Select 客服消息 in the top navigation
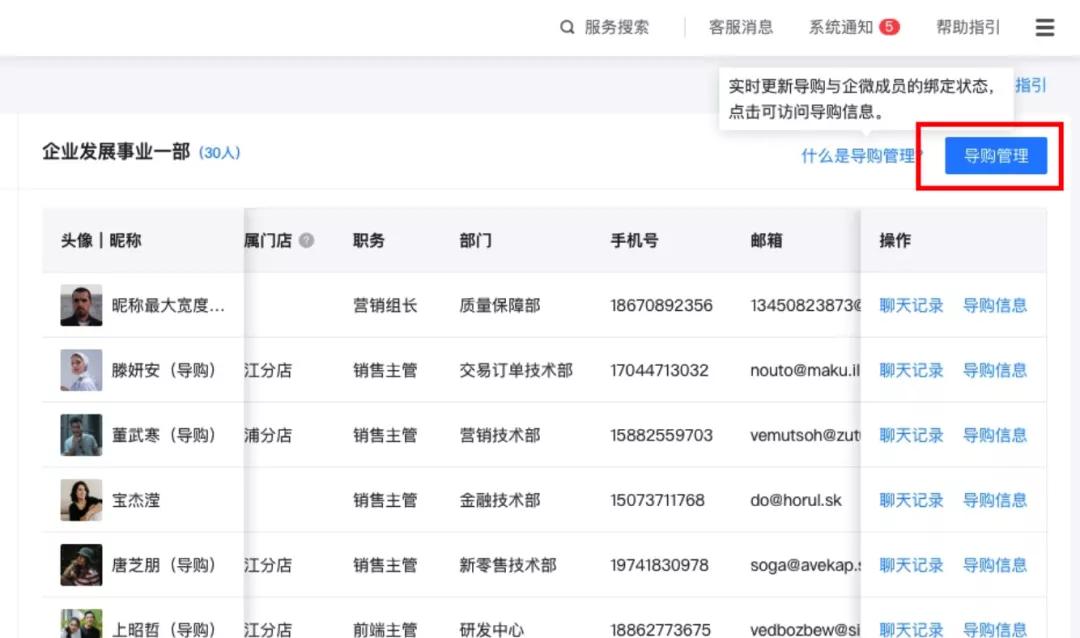 pyautogui.click(x=740, y=27)
